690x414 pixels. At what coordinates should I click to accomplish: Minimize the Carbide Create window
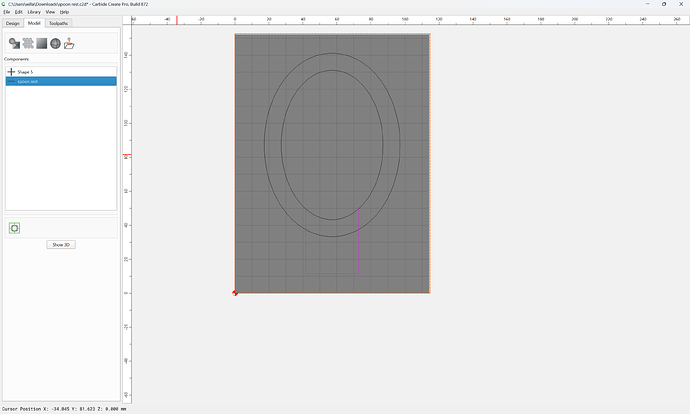[648, 4]
